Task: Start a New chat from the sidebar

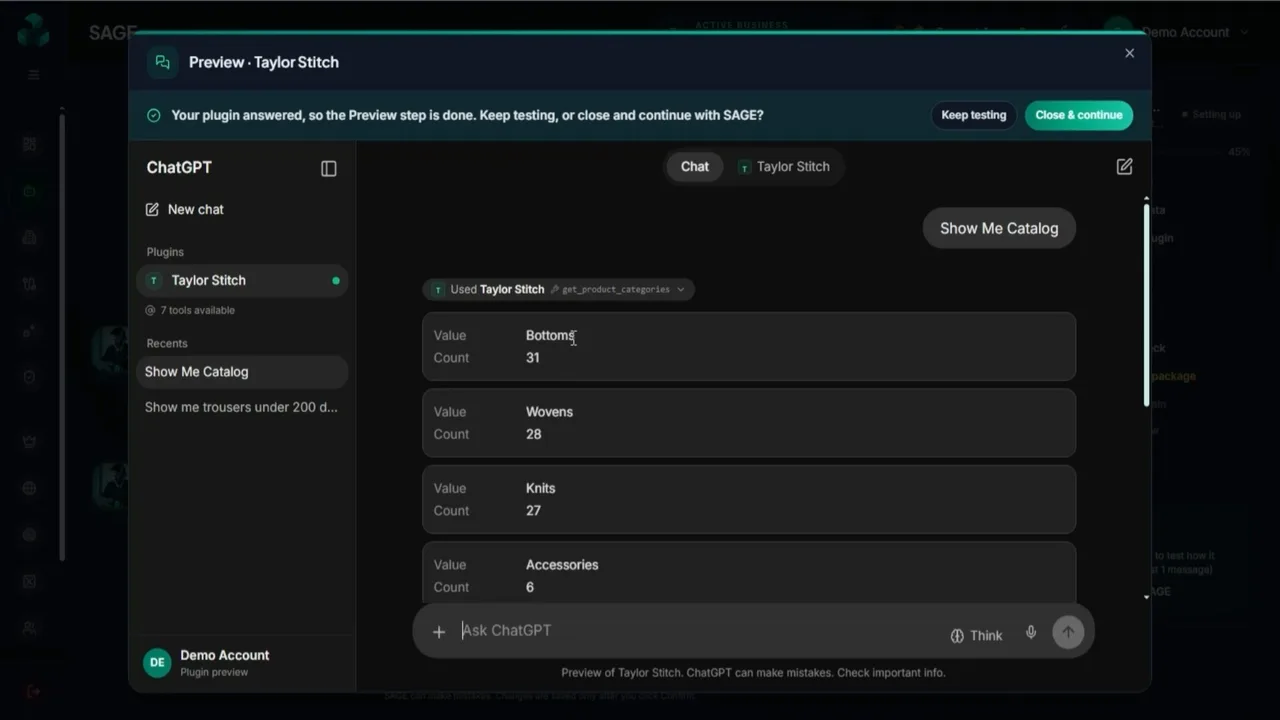Action: point(185,210)
